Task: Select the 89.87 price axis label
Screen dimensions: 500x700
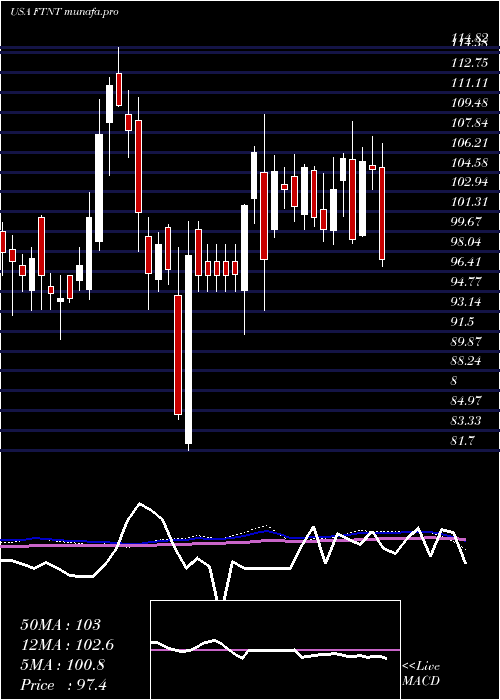Action: coord(467,342)
